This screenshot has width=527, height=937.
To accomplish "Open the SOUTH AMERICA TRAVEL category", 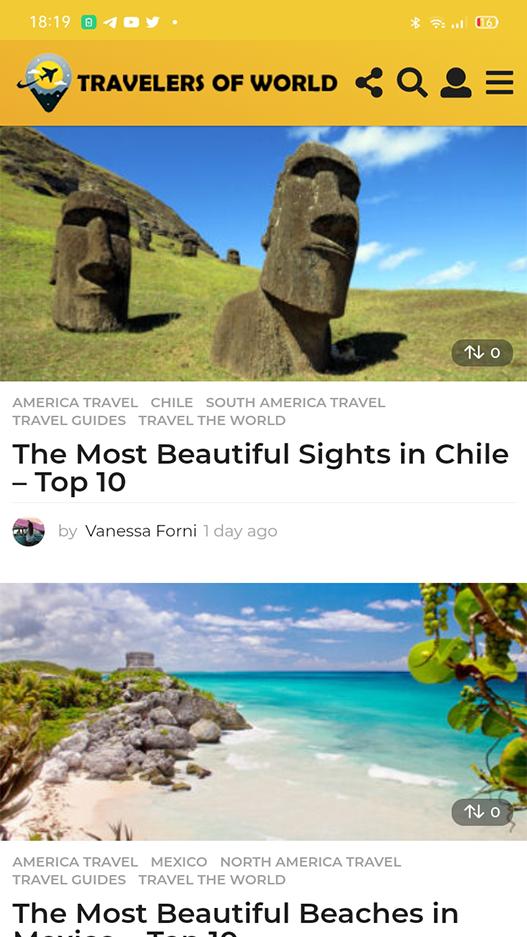I will 295,403.
